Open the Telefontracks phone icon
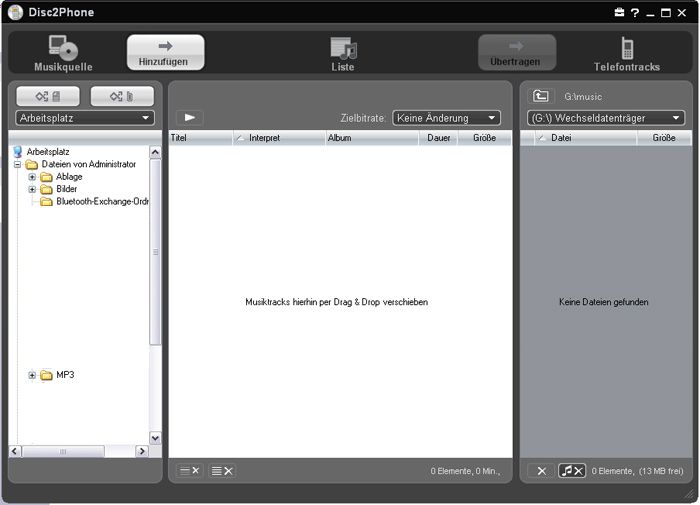 [x=627, y=48]
